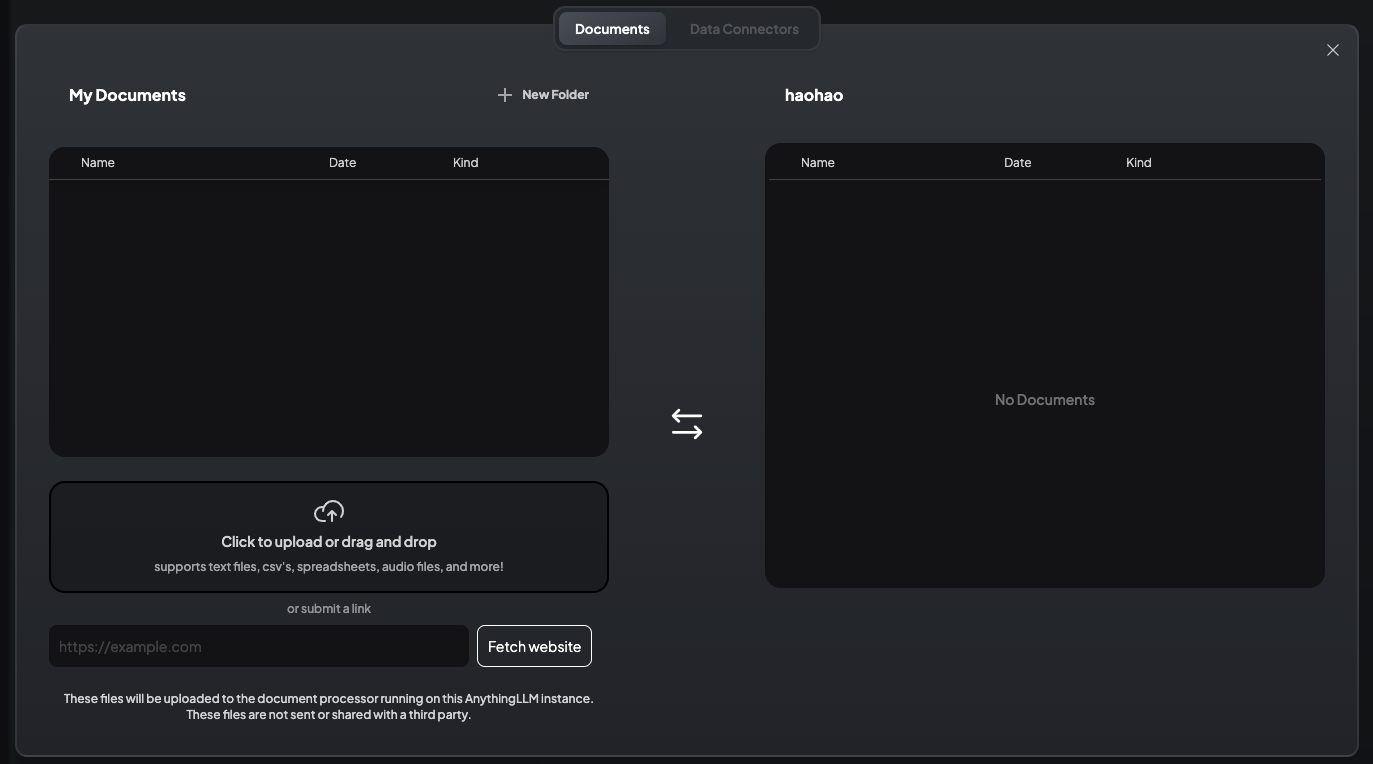The image size is (1373, 764).
Task: Click the haohao workspace title
Action: pyautogui.click(x=814, y=95)
